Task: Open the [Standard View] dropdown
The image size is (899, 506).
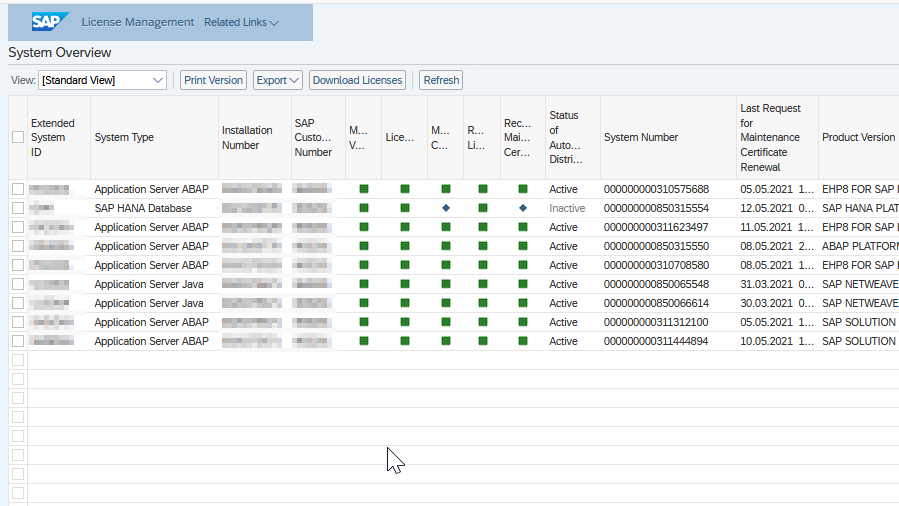Action: point(102,80)
